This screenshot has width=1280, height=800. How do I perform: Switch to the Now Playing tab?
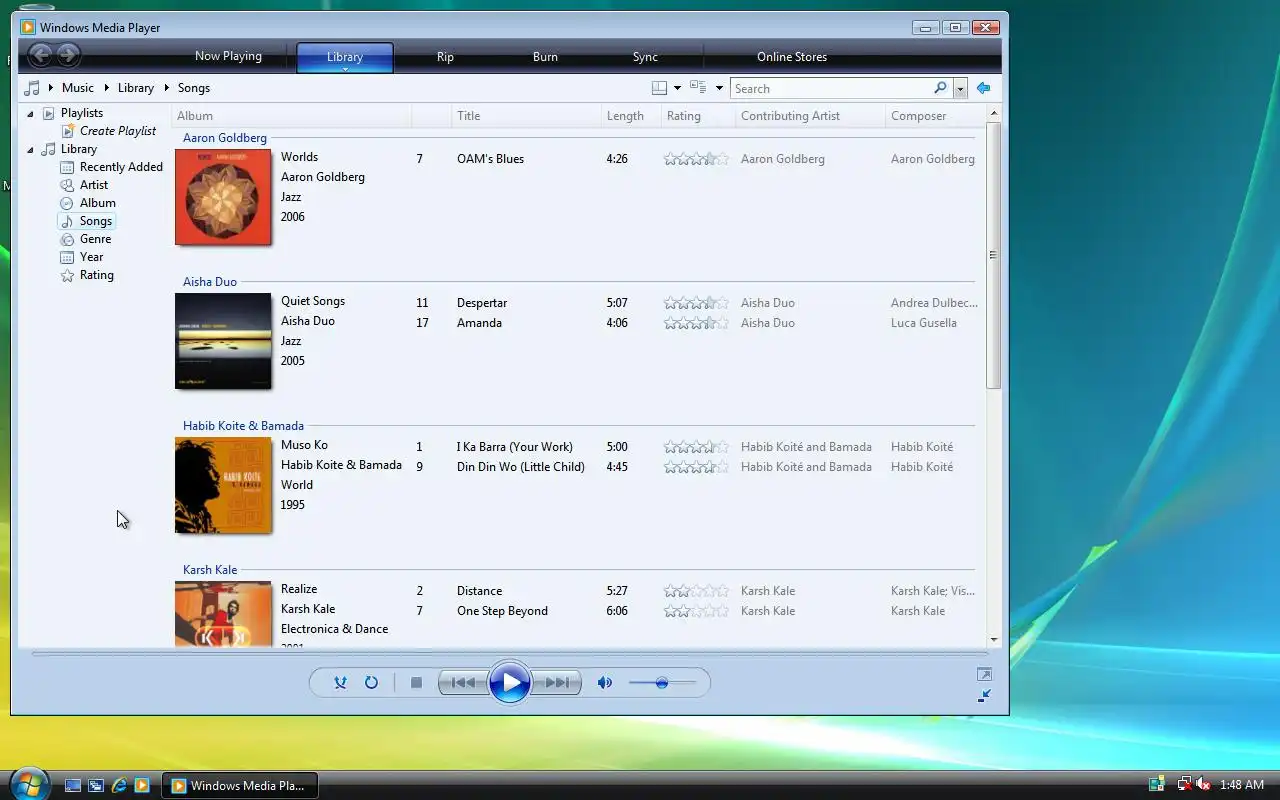pyautogui.click(x=228, y=56)
